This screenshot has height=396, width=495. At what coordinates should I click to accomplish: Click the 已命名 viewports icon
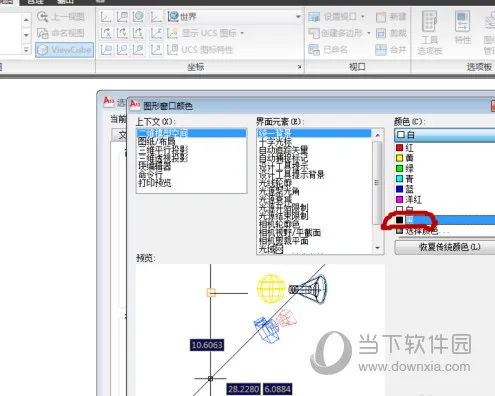(x=314, y=50)
